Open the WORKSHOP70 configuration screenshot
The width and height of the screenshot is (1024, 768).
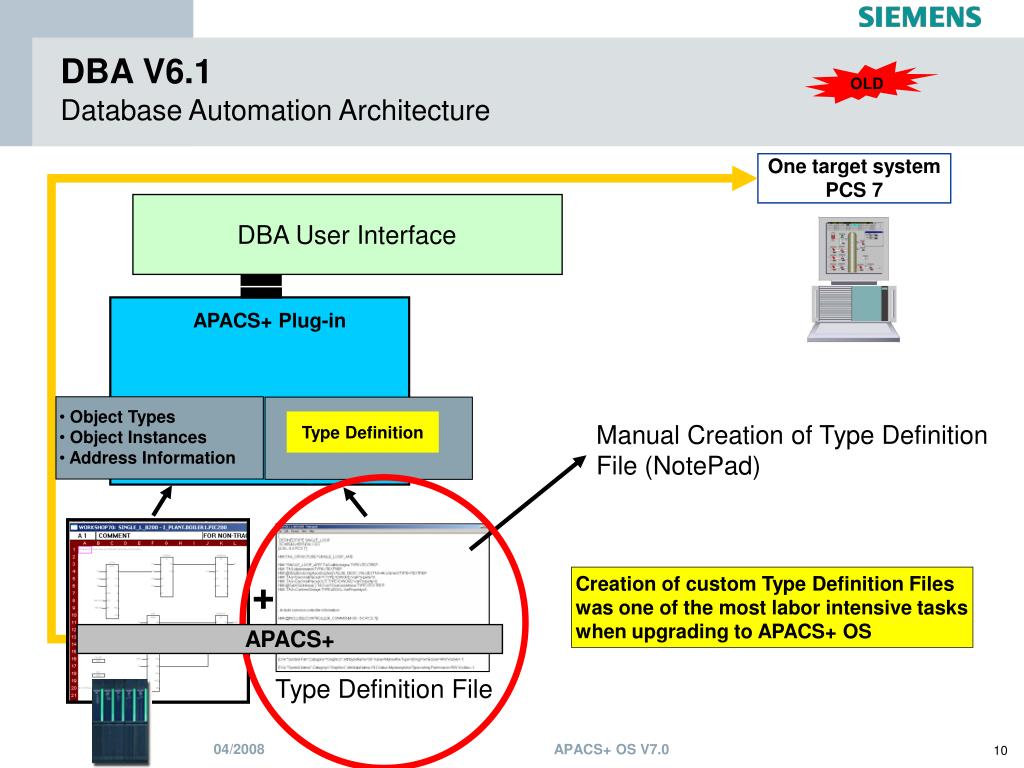click(x=158, y=611)
